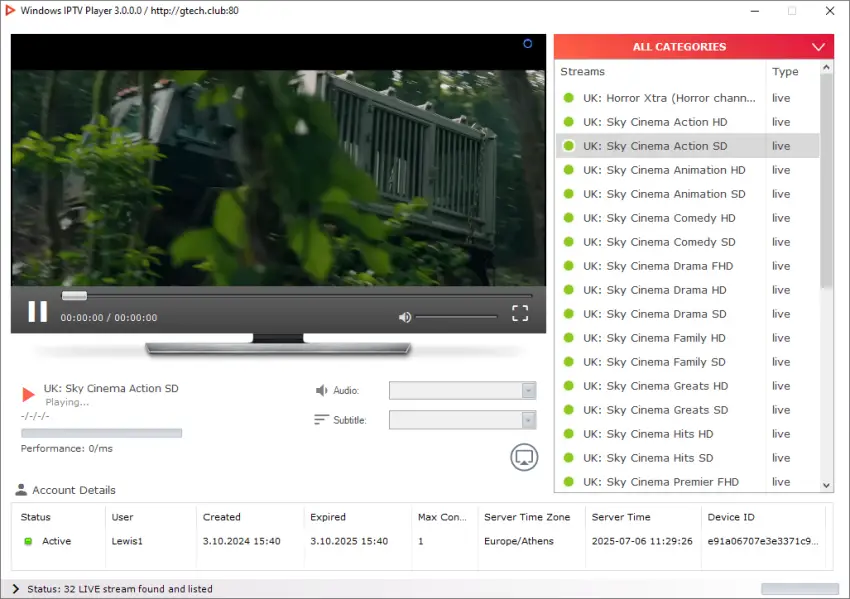Select UK: Sky Cinema Greats HD
This screenshot has width=850, height=599.
[x=687, y=386]
